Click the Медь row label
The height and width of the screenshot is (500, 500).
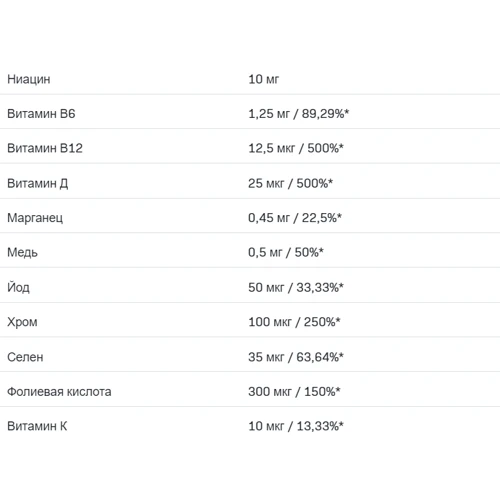click(22, 253)
